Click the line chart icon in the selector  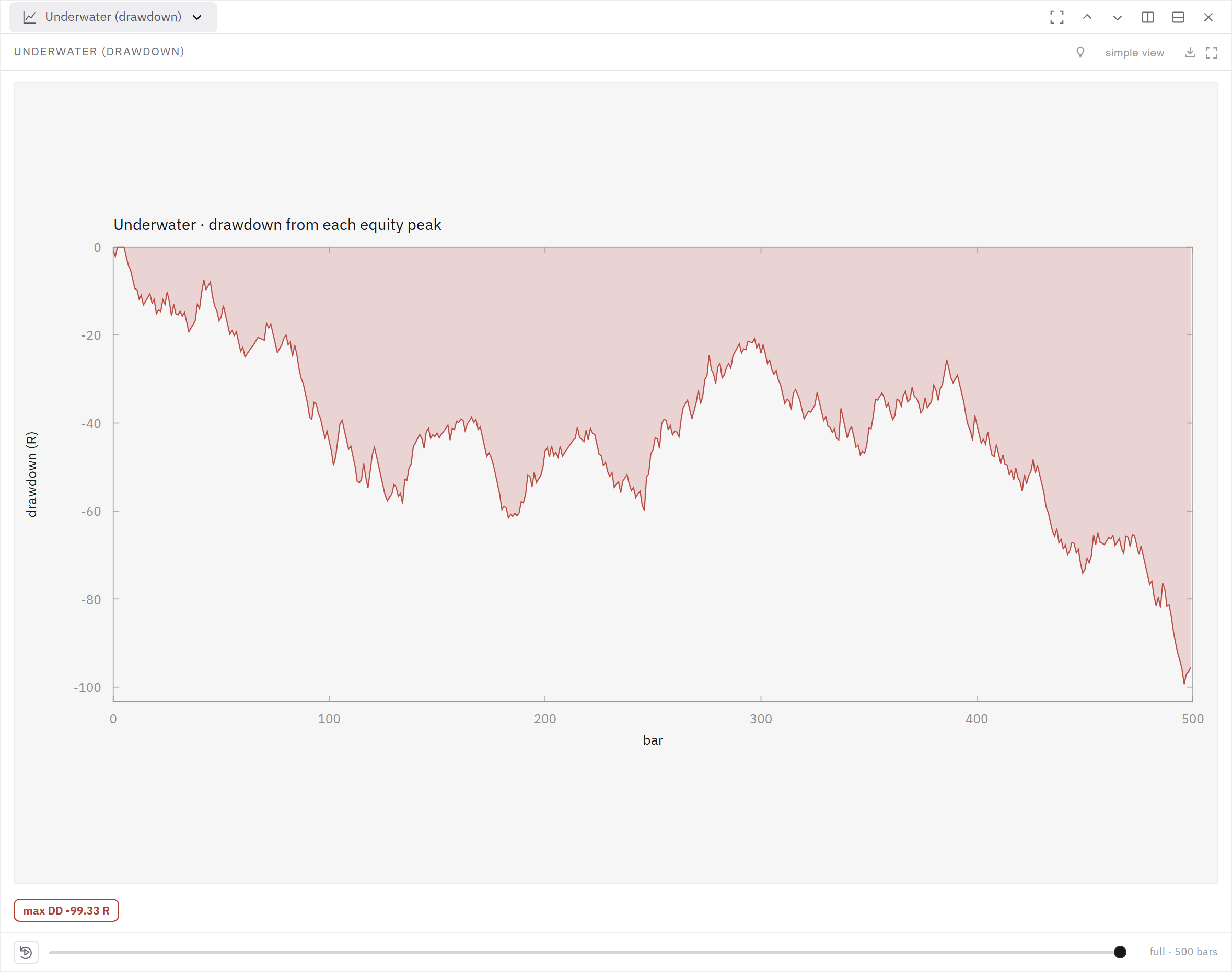30,17
